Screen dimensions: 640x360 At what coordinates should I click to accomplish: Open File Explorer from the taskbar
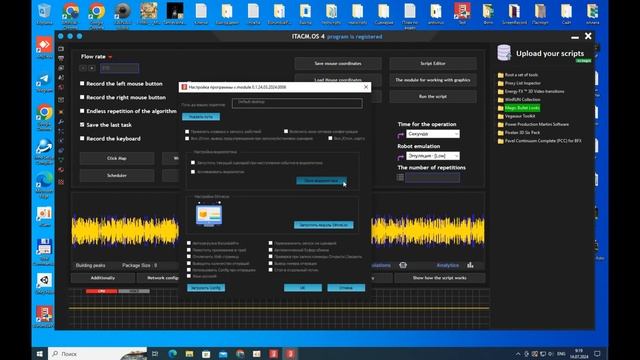[x=189, y=353]
